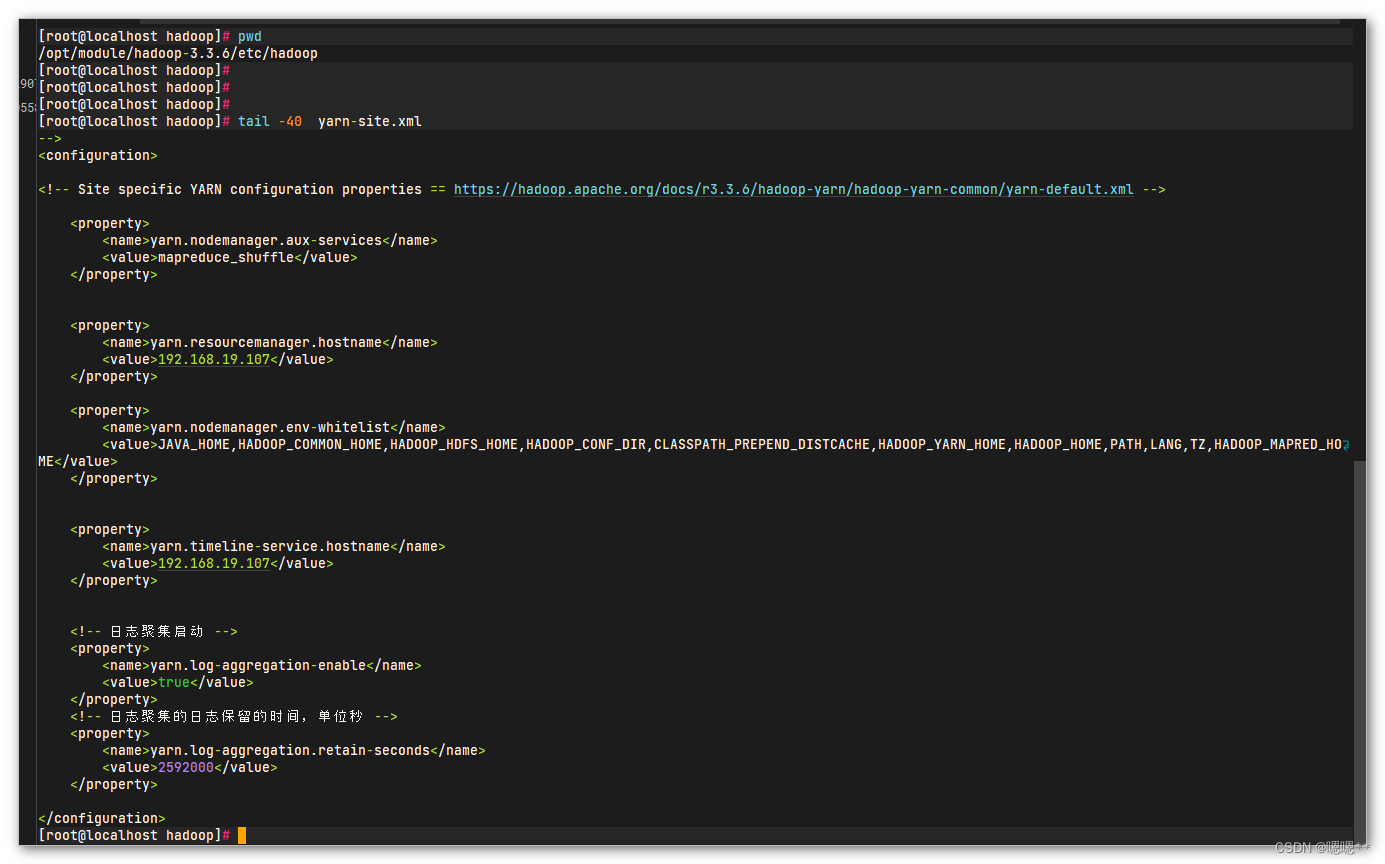The height and width of the screenshot is (864, 1385).
Task: Click the 'pwd' command on the first line
Action: pyautogui.click(x=250, y=36)
